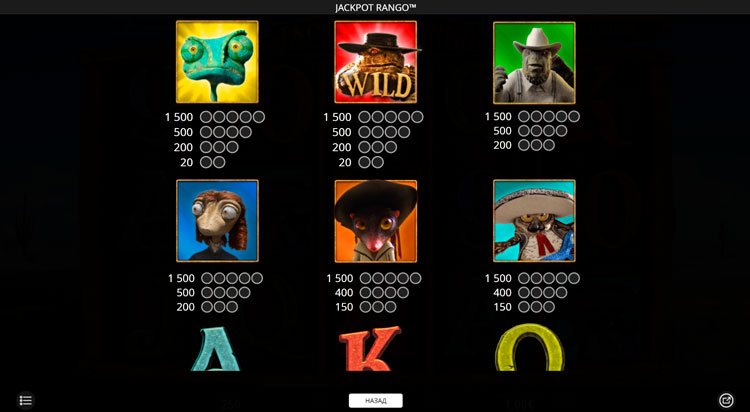Click the red letter K symbol
The image size is (750, 412).
click(370, 348)
